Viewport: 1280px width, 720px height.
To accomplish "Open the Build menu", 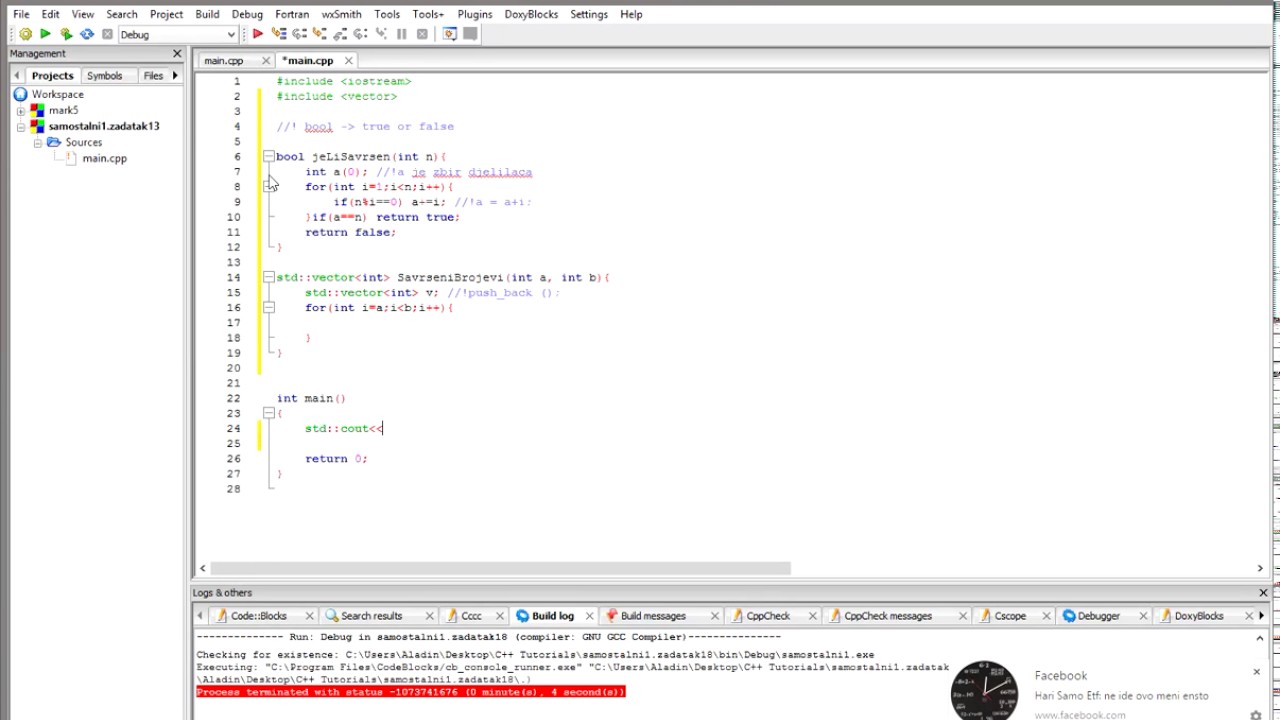I will [207, 14].
